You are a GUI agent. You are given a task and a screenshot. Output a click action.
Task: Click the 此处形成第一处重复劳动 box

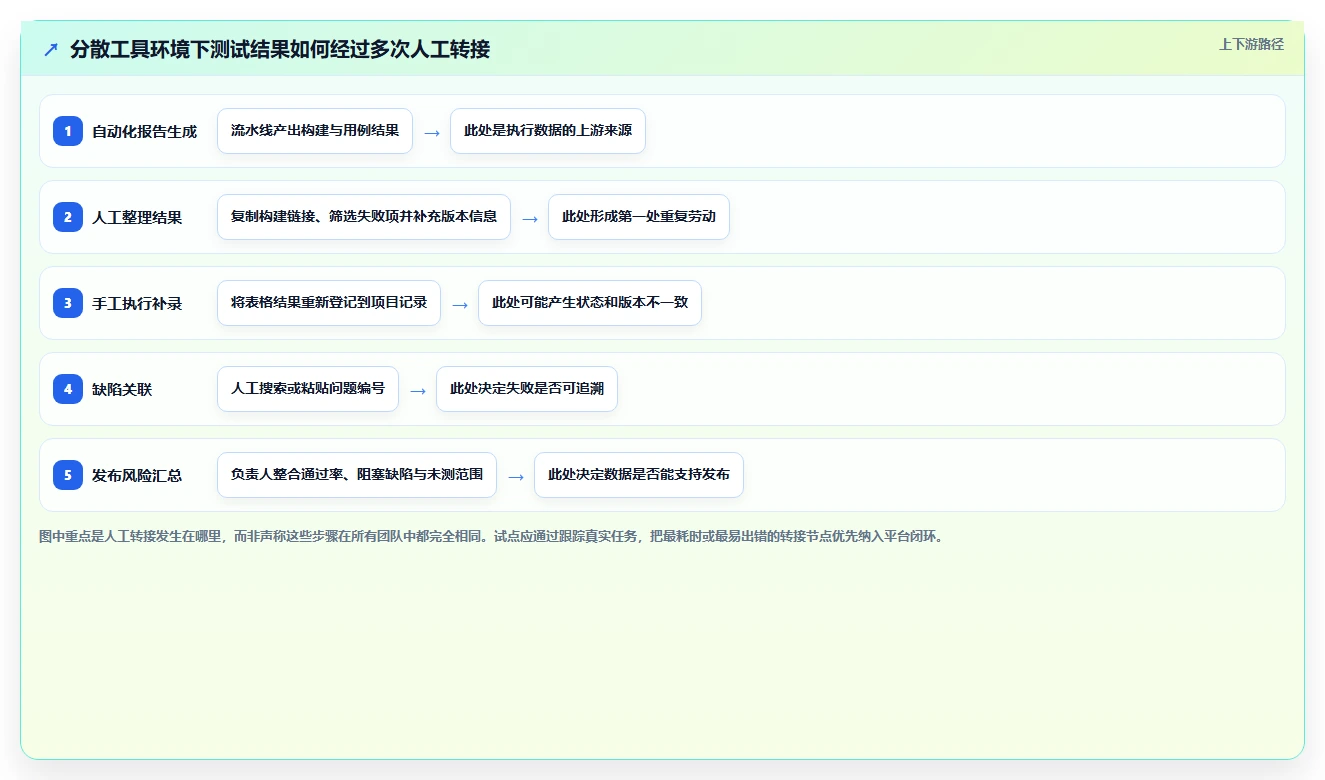point(639,217)
